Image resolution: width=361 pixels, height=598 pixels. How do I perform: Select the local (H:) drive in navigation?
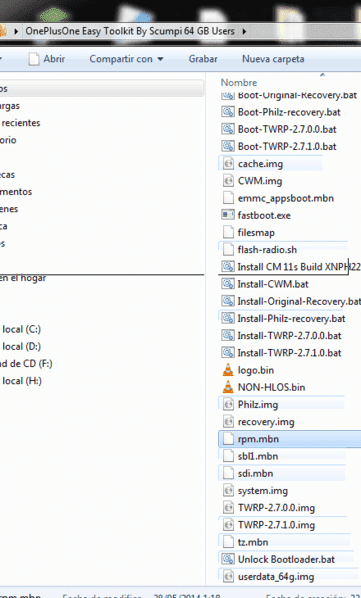click(21, 381)
